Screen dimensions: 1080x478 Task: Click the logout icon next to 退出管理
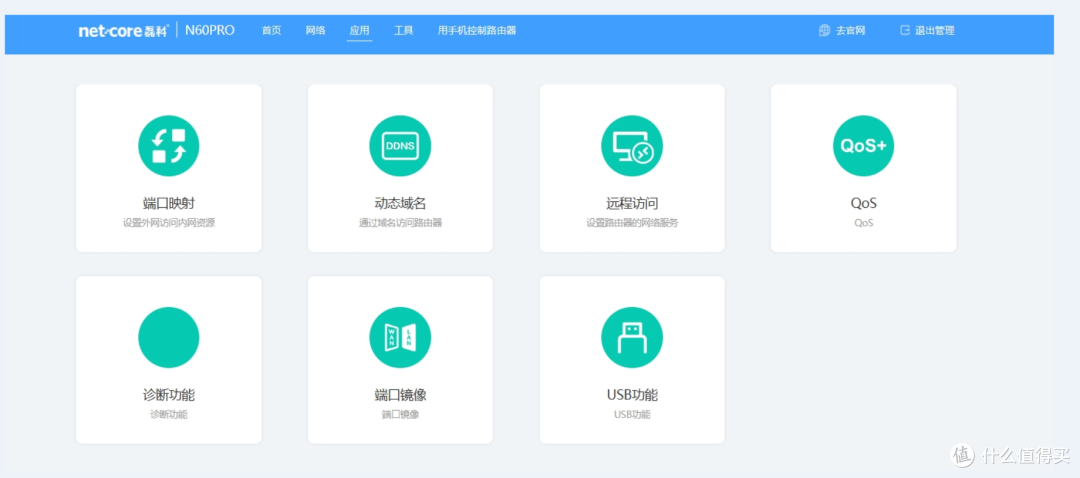pyautogui.click(x=905, y=30)
